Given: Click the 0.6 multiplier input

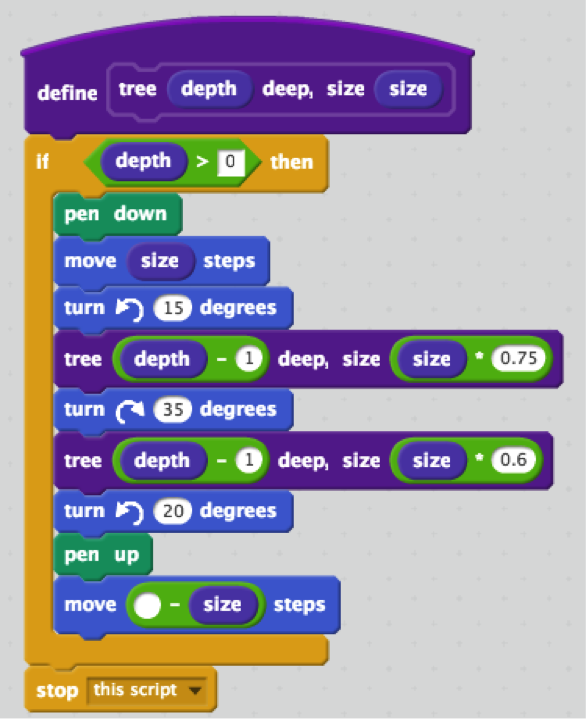Looking at the screenshot, I should 513,460.
